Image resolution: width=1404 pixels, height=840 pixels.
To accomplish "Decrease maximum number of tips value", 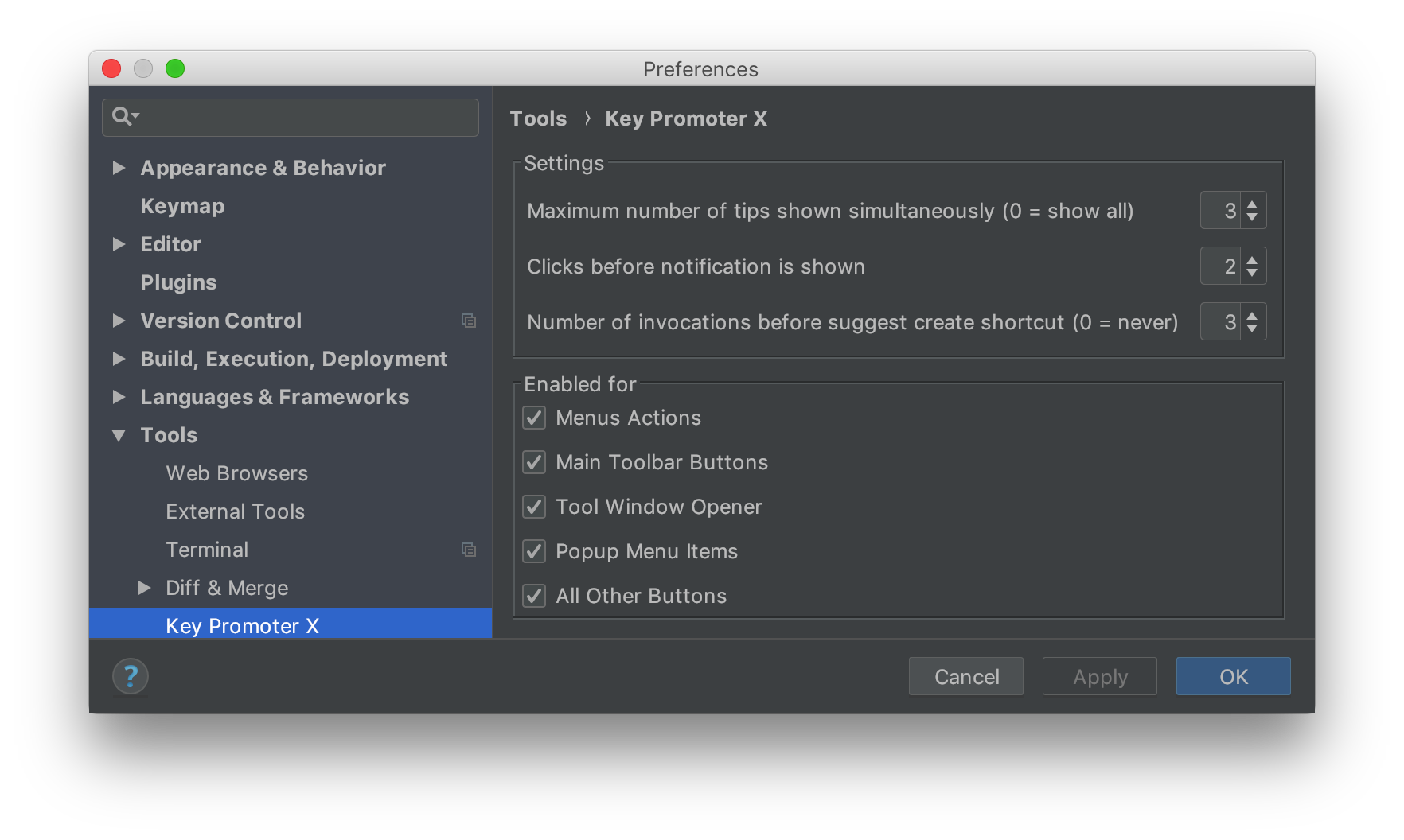I will click(x=1252, y=217).
